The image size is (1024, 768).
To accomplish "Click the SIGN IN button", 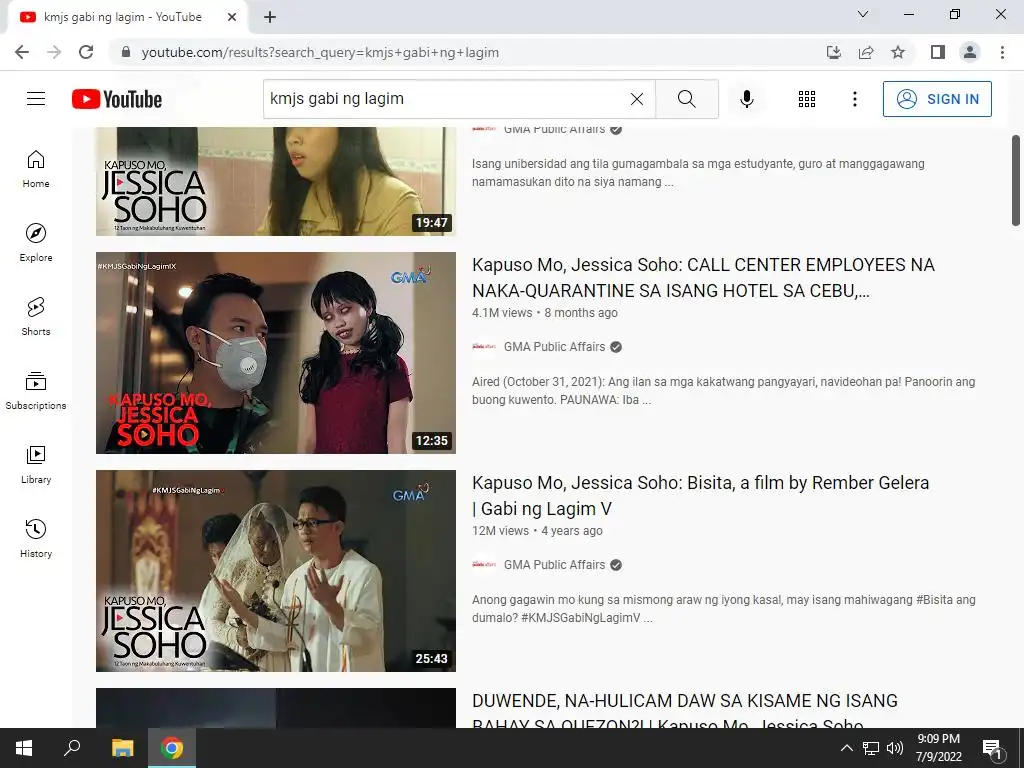I will pos(937,99).
